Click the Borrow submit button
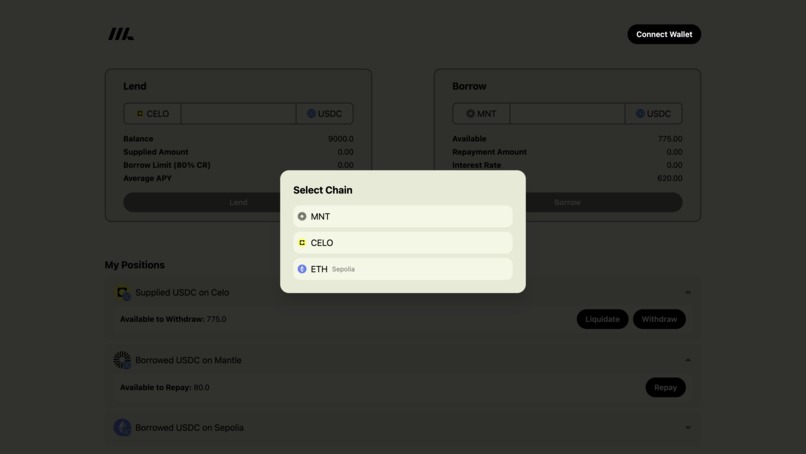The width and height of the screenshot is (806, 454). pos(567,203)
